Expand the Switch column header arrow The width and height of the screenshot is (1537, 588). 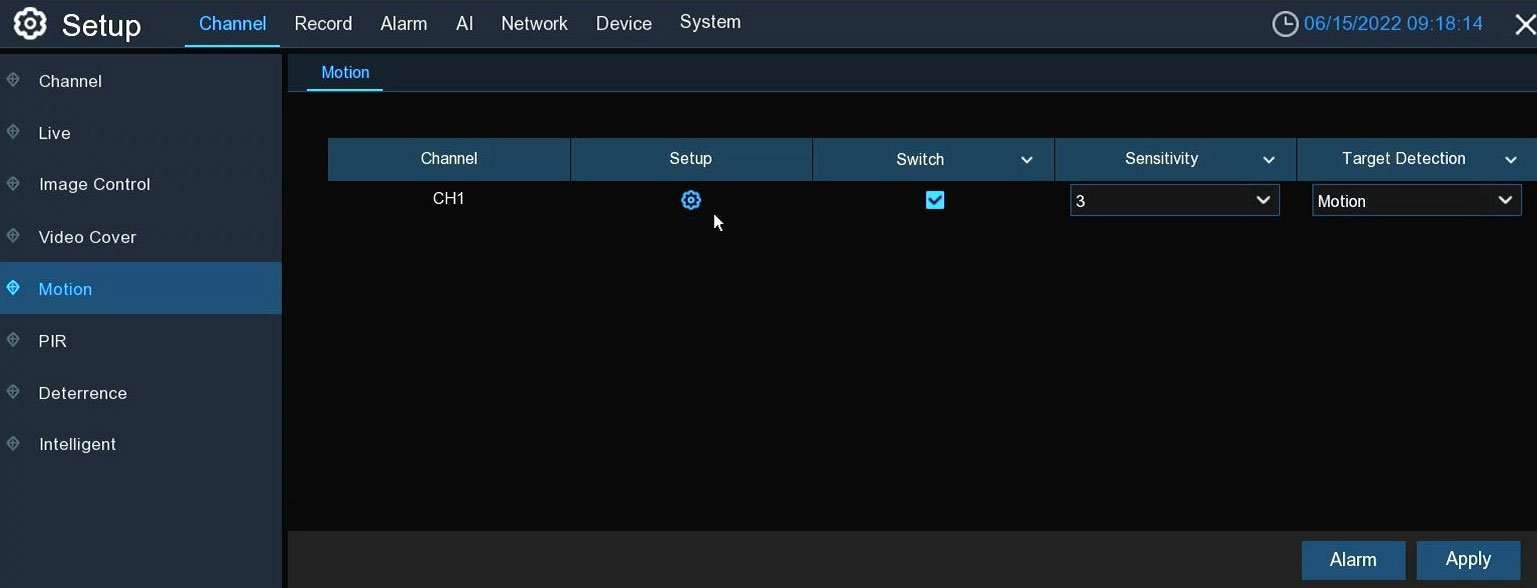(1026, 160)
